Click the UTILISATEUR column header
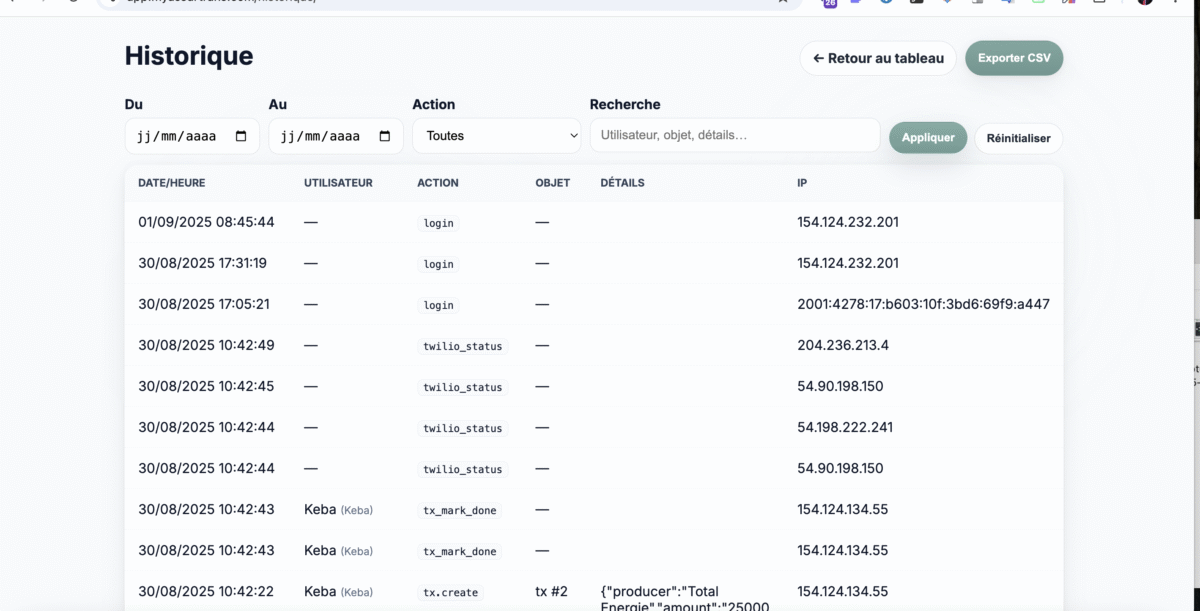The image size is (1200, 611). 338,183
